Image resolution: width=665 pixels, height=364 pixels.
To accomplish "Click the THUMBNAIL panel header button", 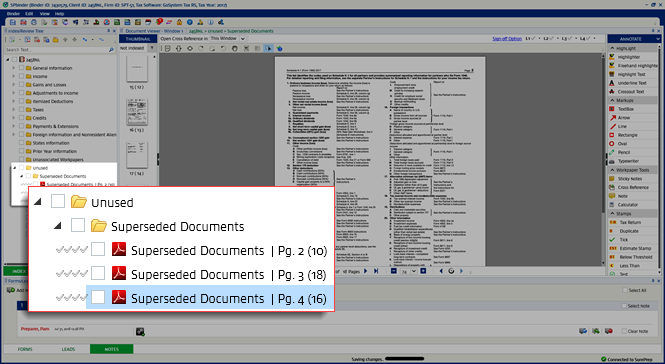I will [x=138, y=39].
